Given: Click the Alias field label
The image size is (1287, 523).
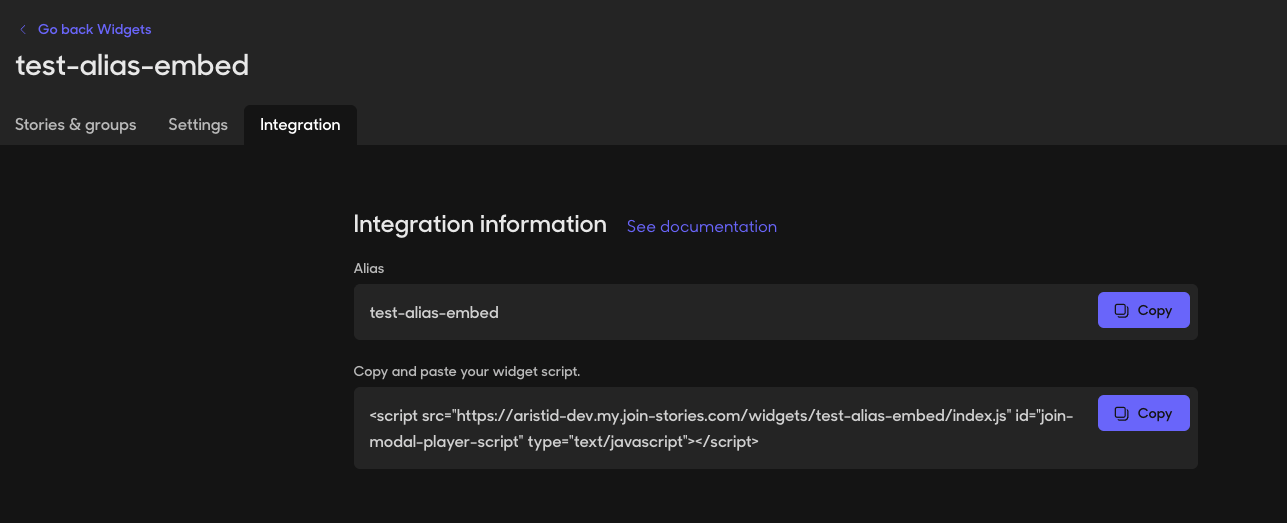Looking at the screenshot, I should click(x=369, y=268).
